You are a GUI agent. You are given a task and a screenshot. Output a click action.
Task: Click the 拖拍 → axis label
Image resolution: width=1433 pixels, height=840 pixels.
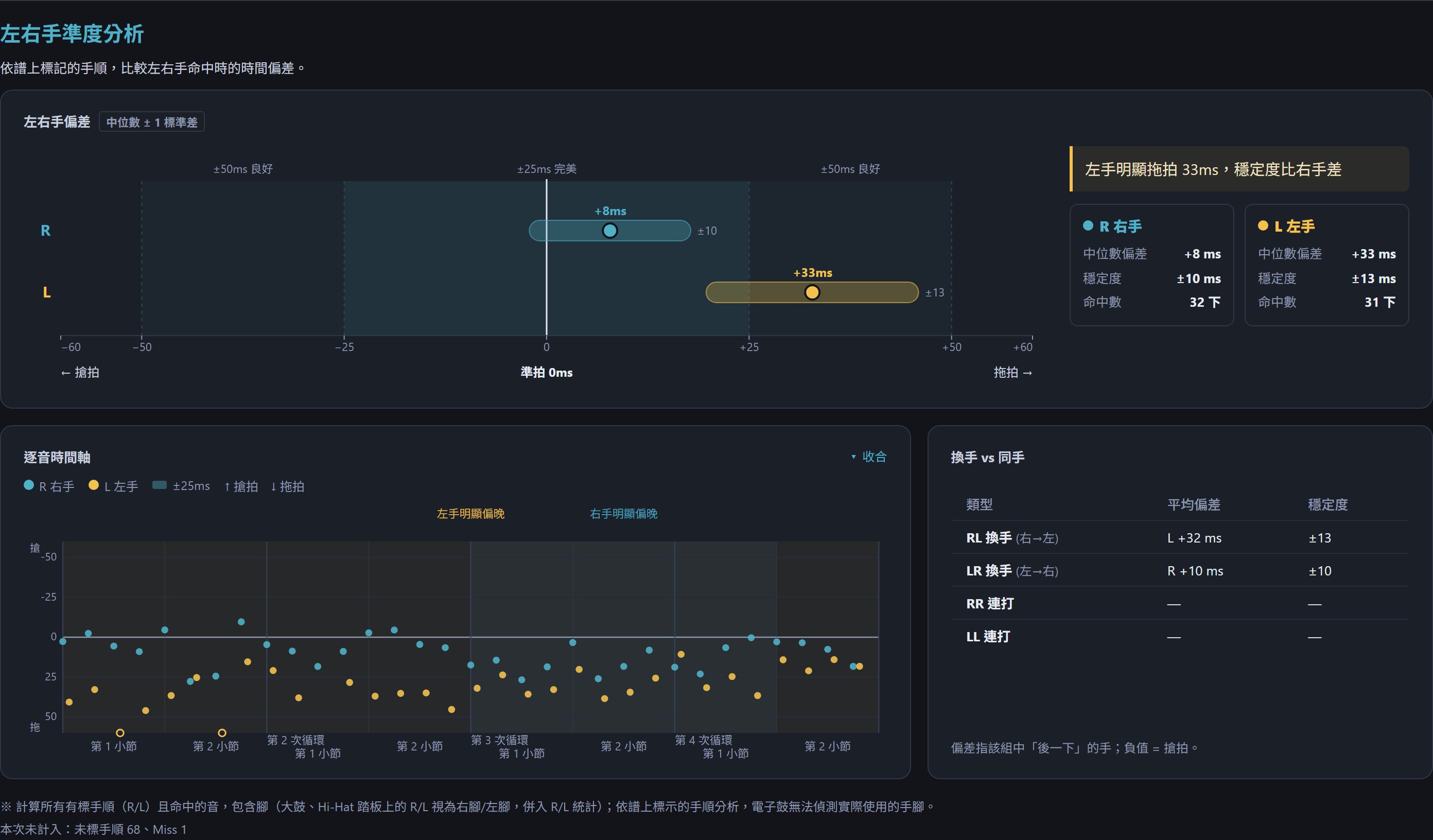pyautogui.click(x=1013, y=373)
